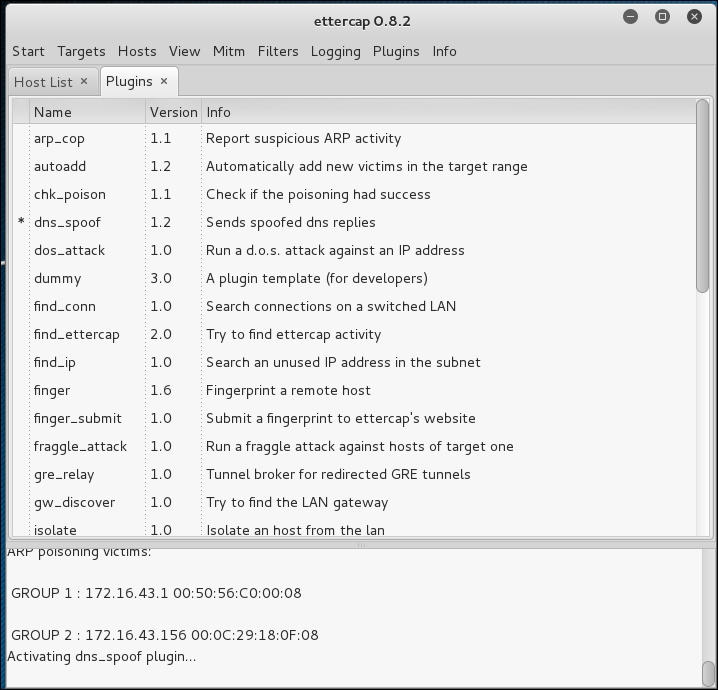718x690 pixels.
Task: Select the dns_spoof plugin row
Action: tap(354, 222)
